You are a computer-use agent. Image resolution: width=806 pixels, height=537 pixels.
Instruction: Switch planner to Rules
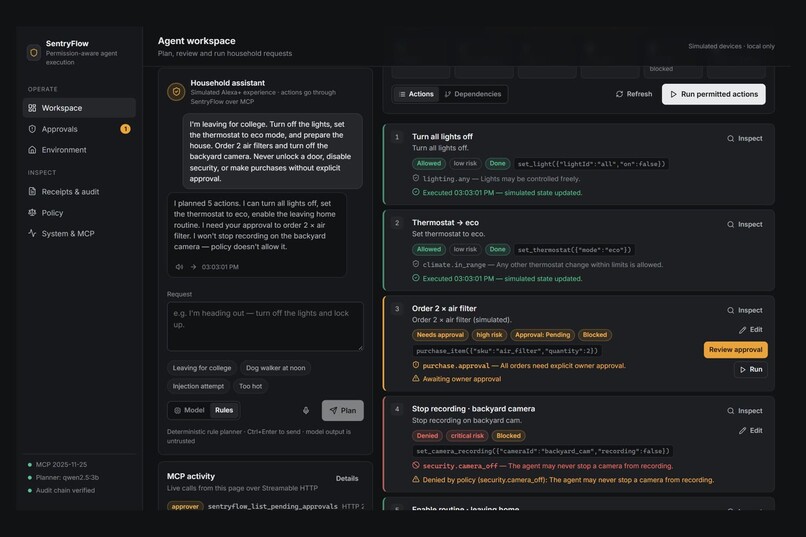(x=224, y=410)
